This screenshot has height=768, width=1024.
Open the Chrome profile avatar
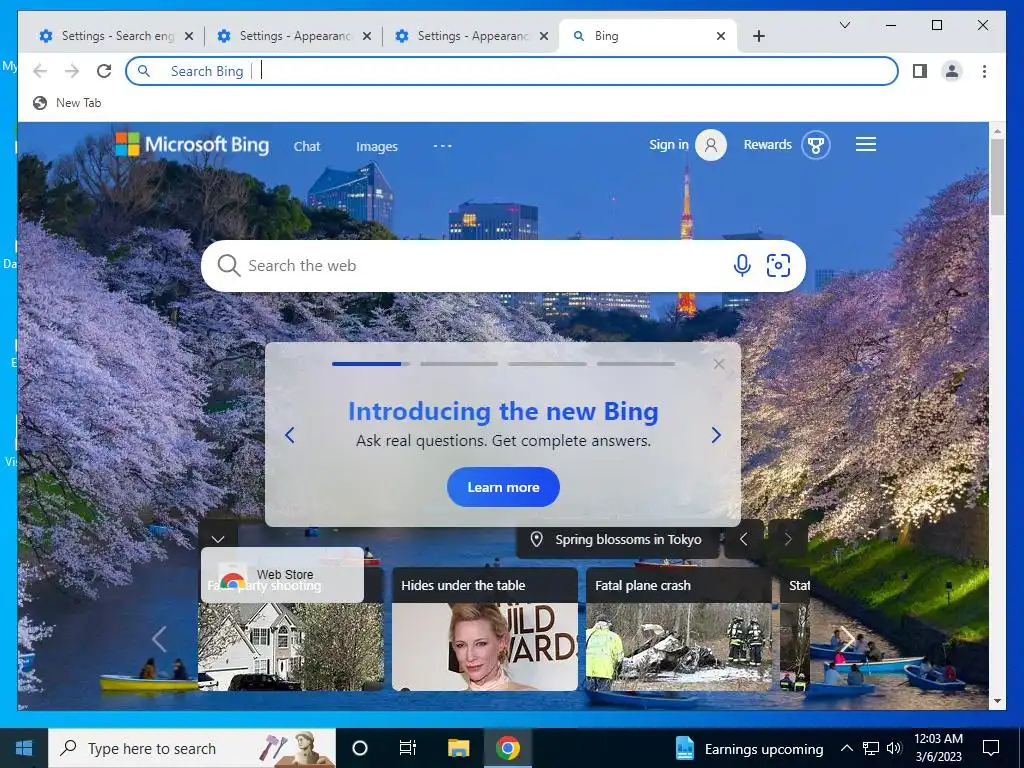coord(952,71)
